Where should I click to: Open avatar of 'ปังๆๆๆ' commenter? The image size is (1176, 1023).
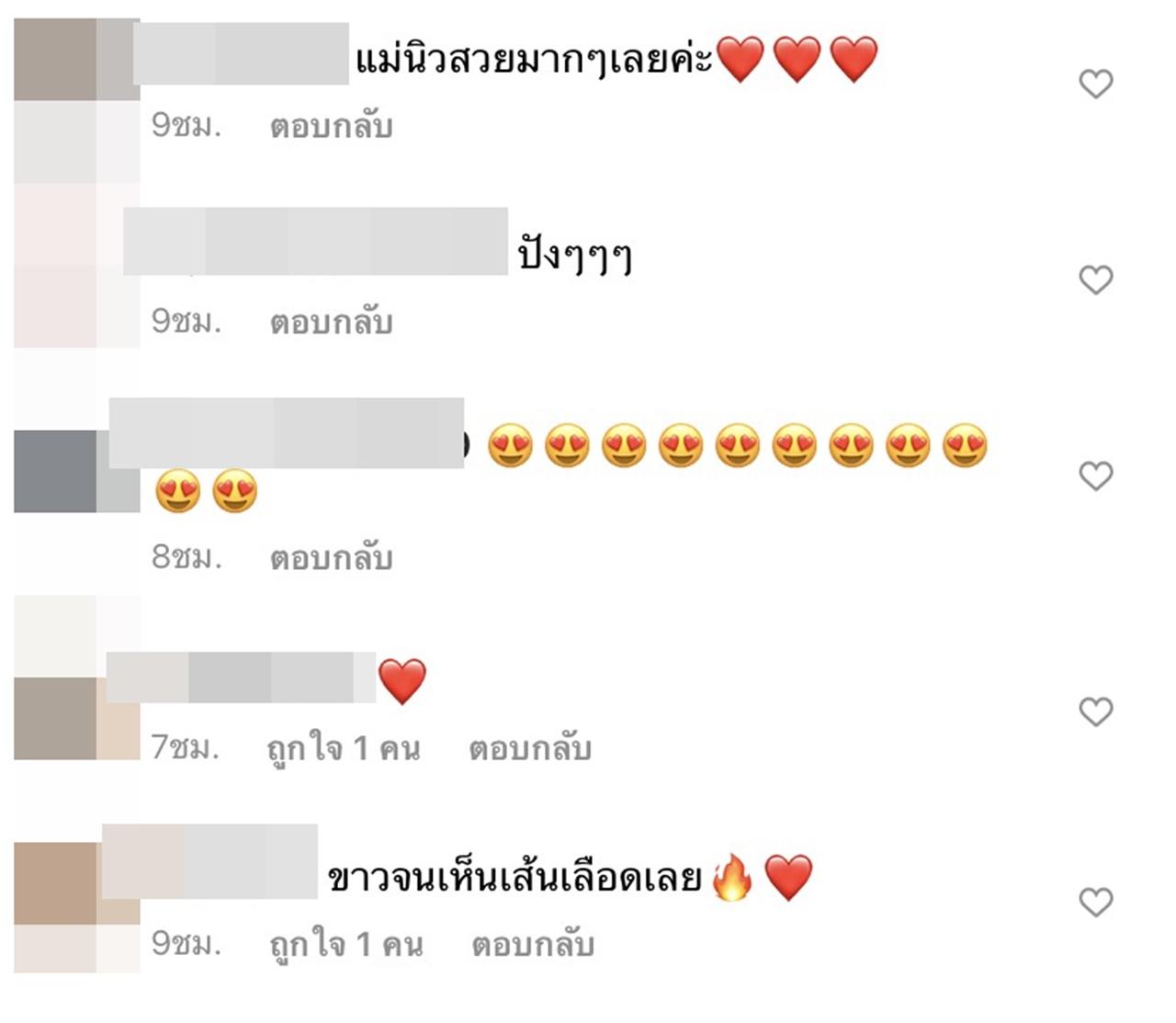[x=77, y=265]
